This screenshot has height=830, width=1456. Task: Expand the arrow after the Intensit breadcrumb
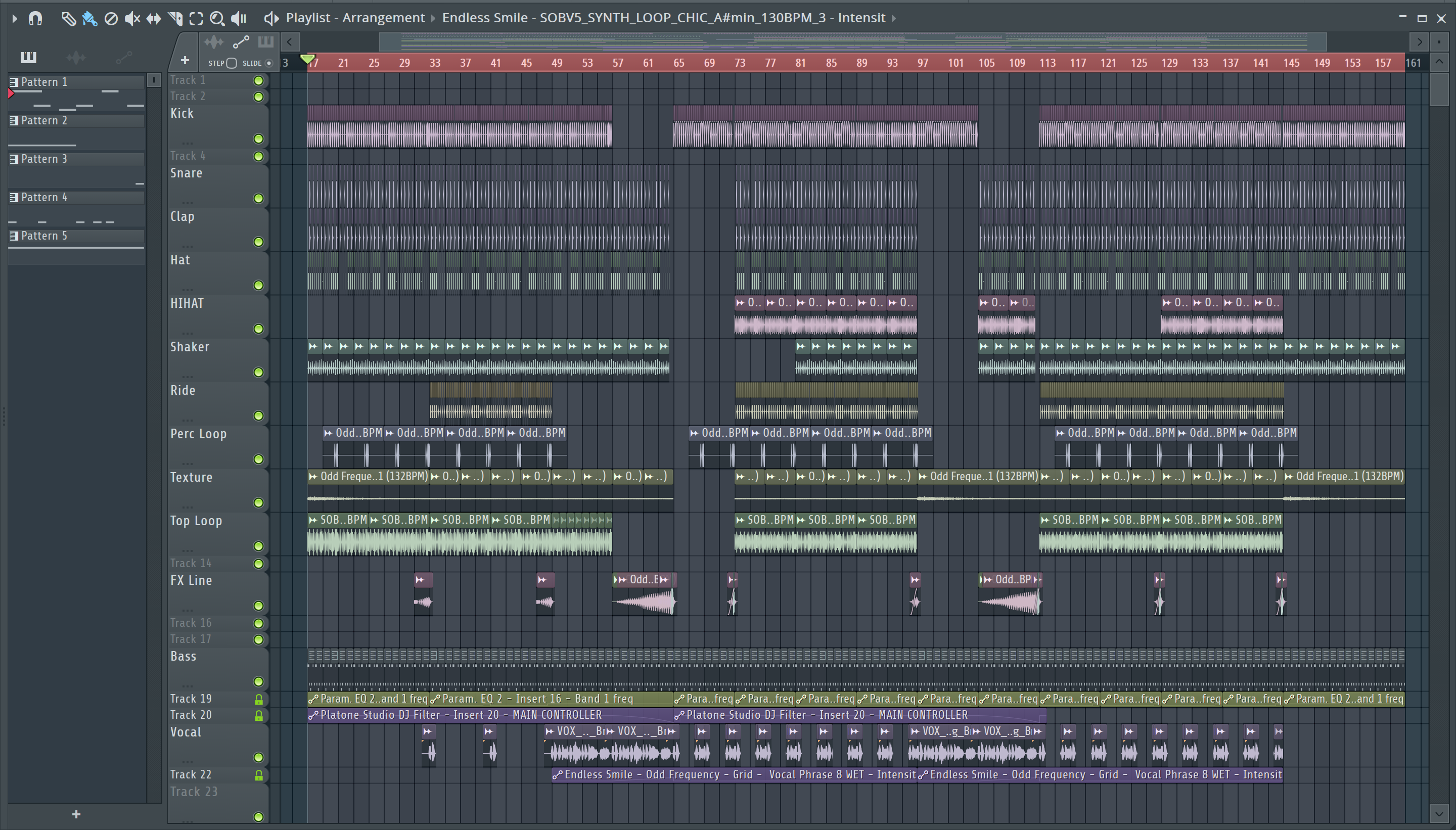click(894, 18)
